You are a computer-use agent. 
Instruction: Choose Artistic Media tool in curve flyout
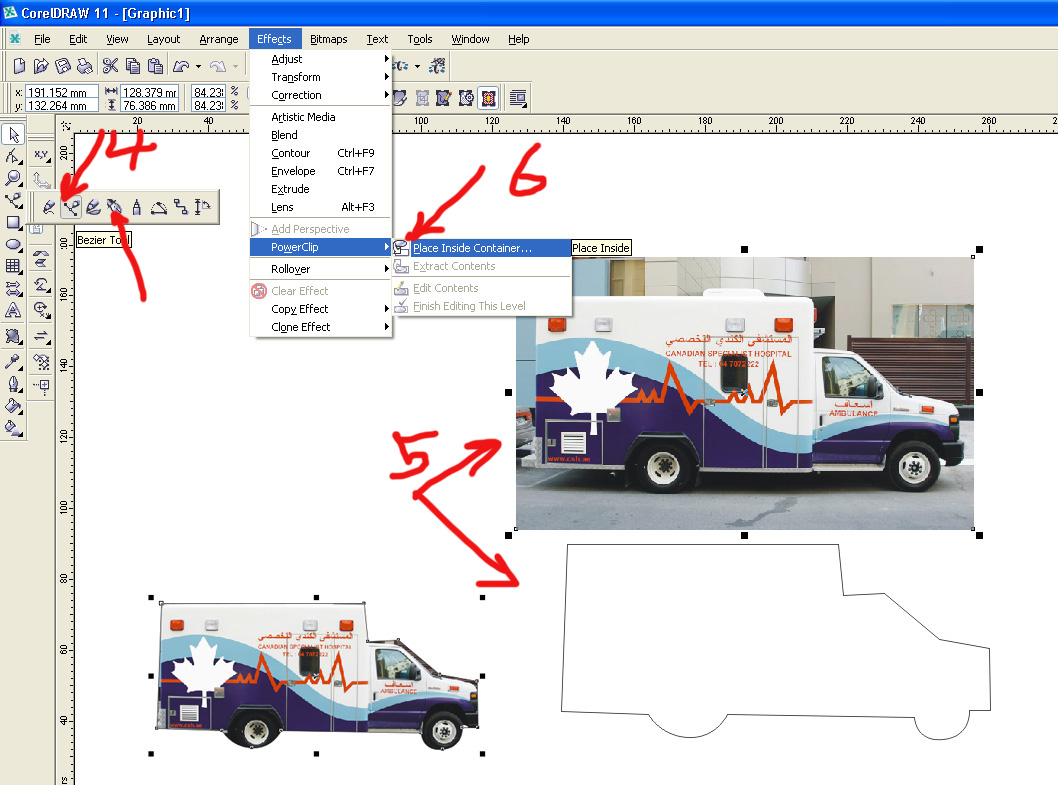tap(93, 207)
